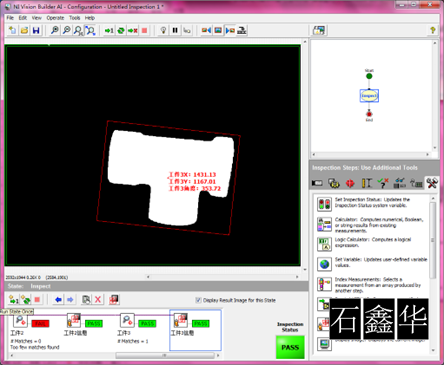Switch to Measure Features caliper tab
The width and height of the screenshot is (444, 365).
point(366,183)
